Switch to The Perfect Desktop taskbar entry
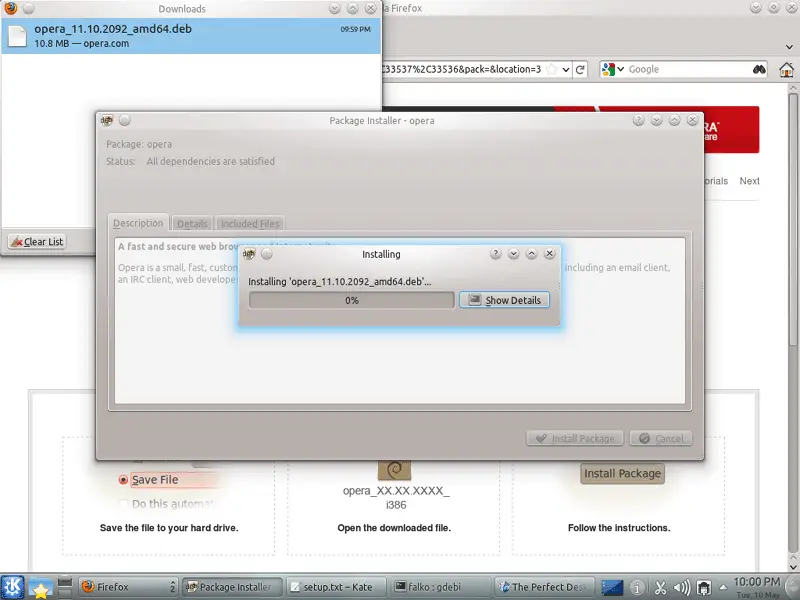The image size is (800, 600). tap(544, 587)
